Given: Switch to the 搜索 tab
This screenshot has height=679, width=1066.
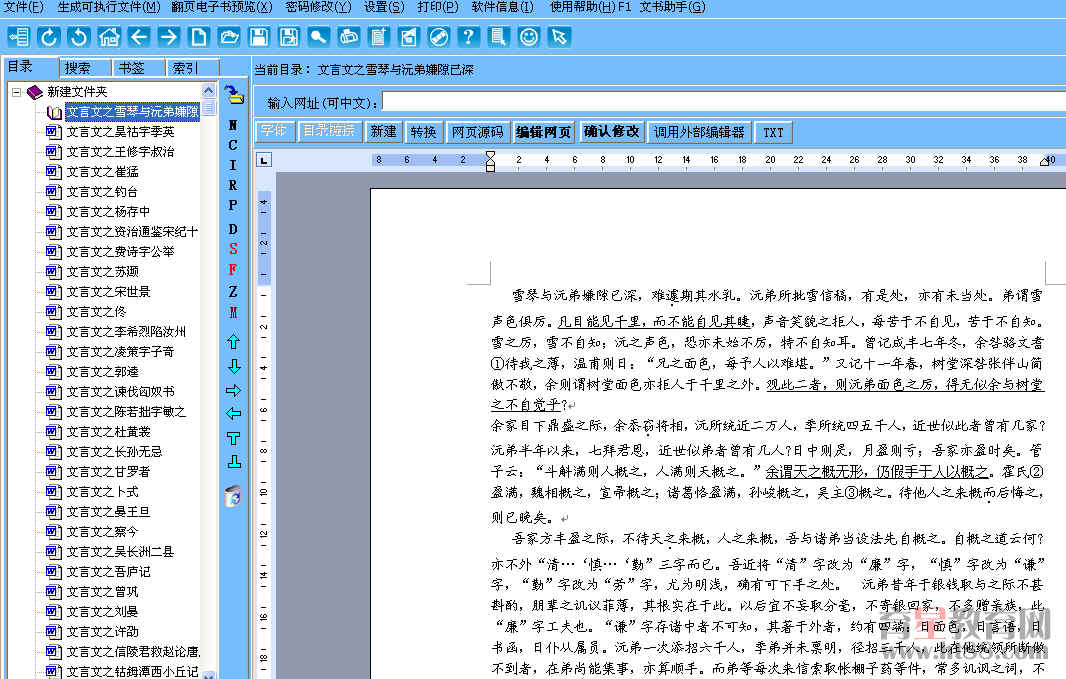Looking at the screenshot, I should [x=84, y=67].
